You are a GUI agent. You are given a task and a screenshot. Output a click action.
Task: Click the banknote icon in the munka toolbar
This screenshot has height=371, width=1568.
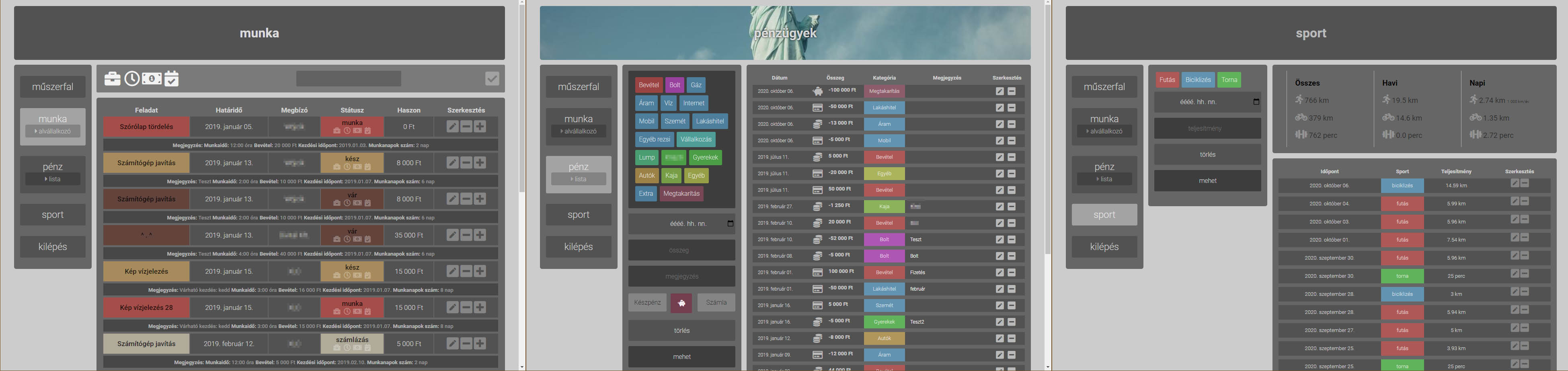(152, 79)
